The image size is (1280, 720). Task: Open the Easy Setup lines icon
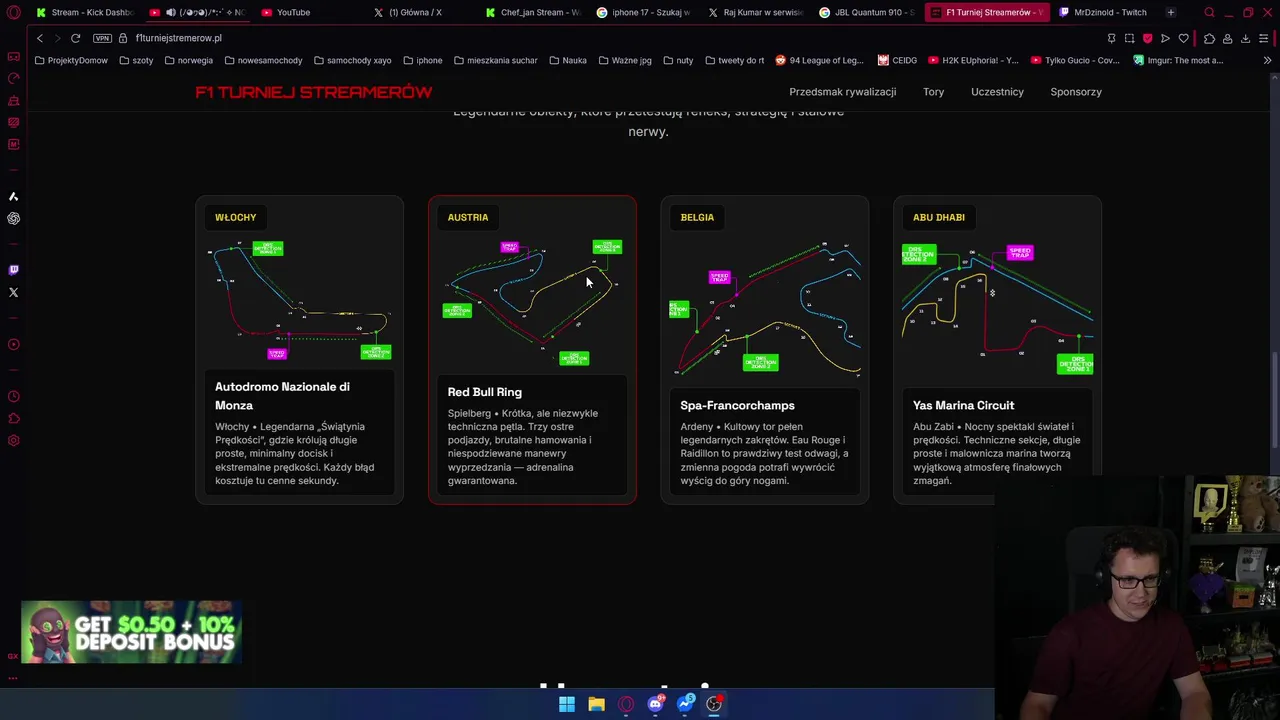(1264, 38)
